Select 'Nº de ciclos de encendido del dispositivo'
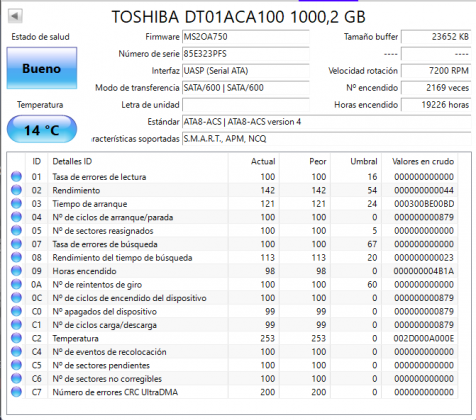 [233, 298]
